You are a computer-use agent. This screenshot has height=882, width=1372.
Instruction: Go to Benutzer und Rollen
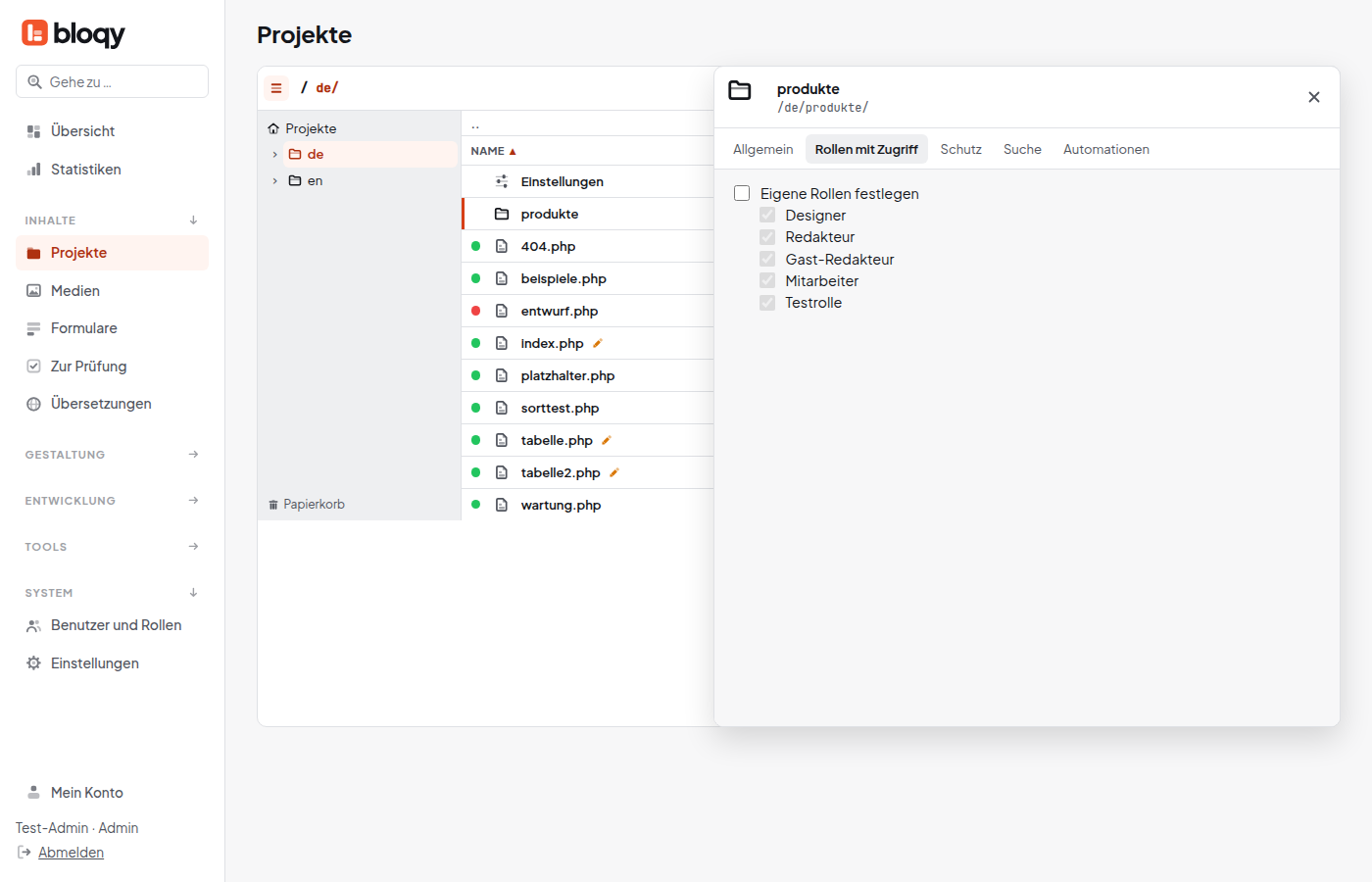(x=112, y=625)
